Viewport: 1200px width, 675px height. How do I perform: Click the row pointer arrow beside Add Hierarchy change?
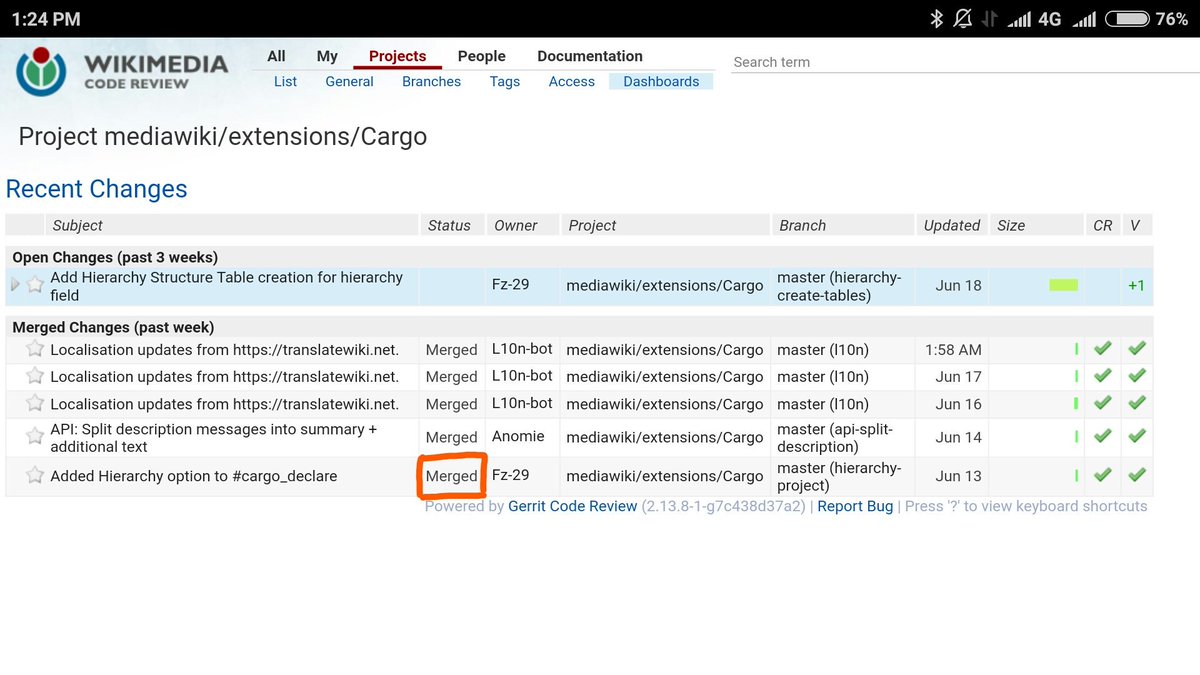tap(15, 285)
